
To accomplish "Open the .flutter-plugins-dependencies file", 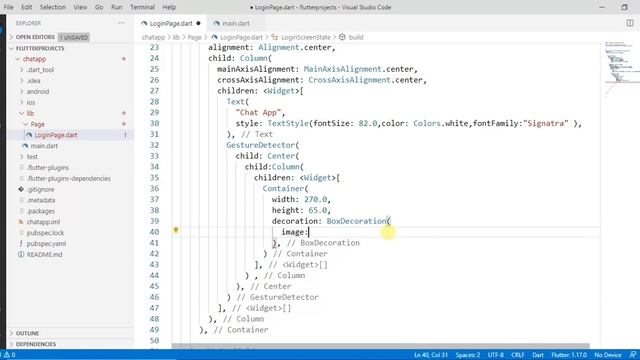I will pos(70,178).
